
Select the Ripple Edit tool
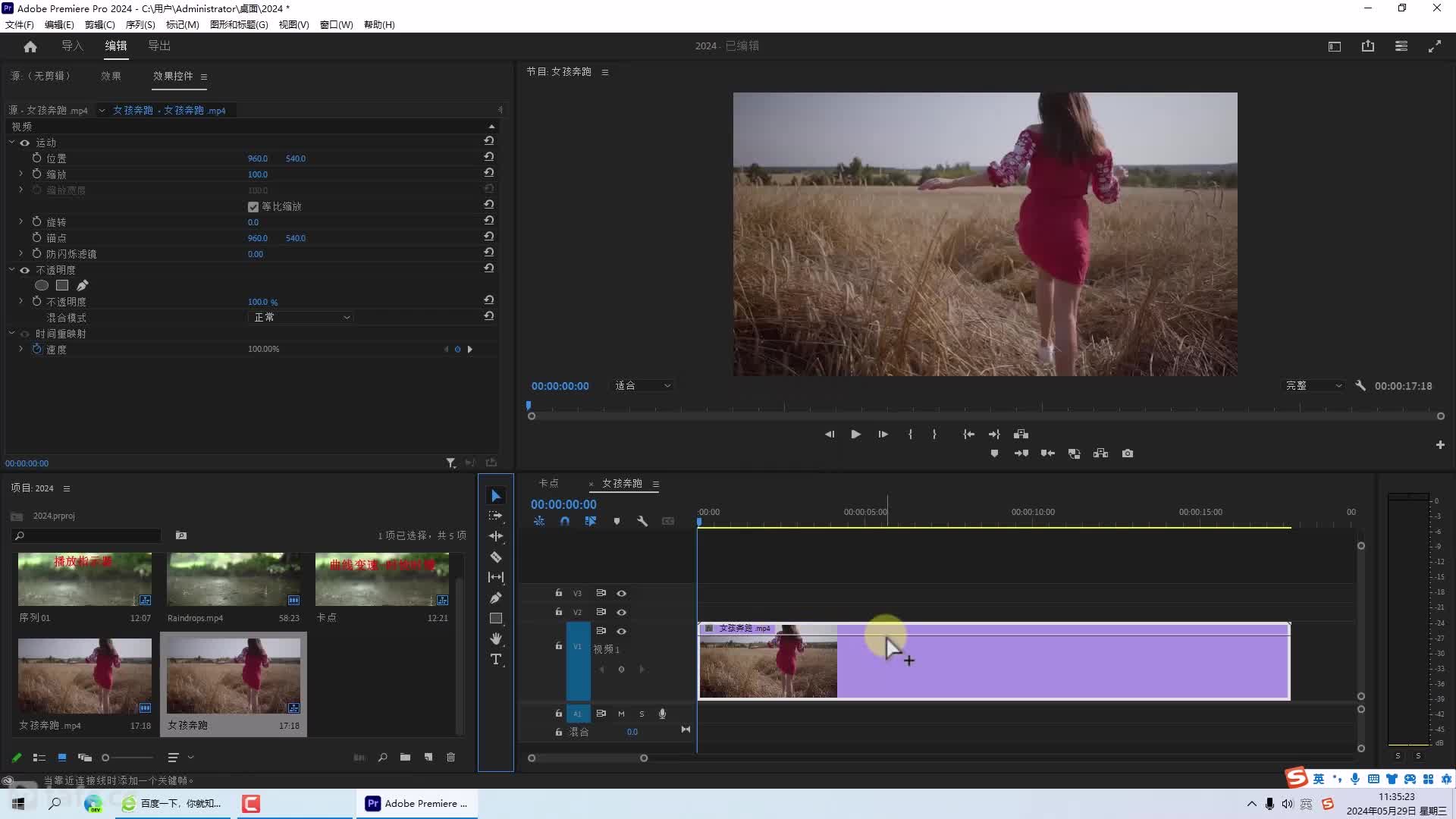pyautogui.click(x=496, y=536)
